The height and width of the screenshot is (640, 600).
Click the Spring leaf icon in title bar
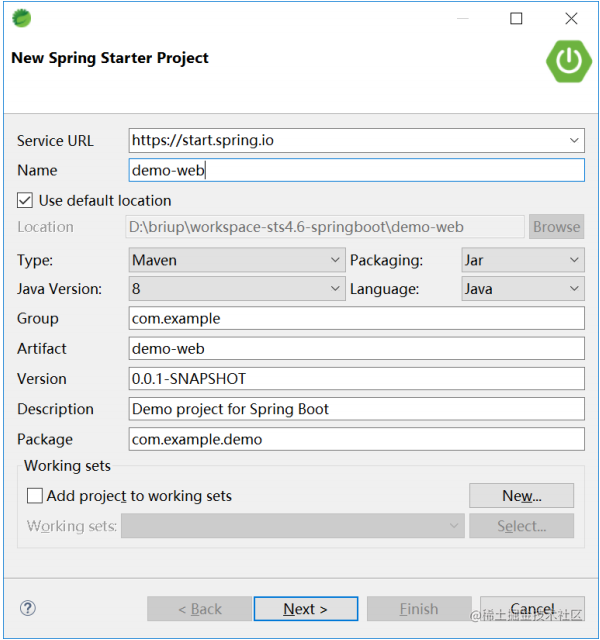[x=21, y=18]
